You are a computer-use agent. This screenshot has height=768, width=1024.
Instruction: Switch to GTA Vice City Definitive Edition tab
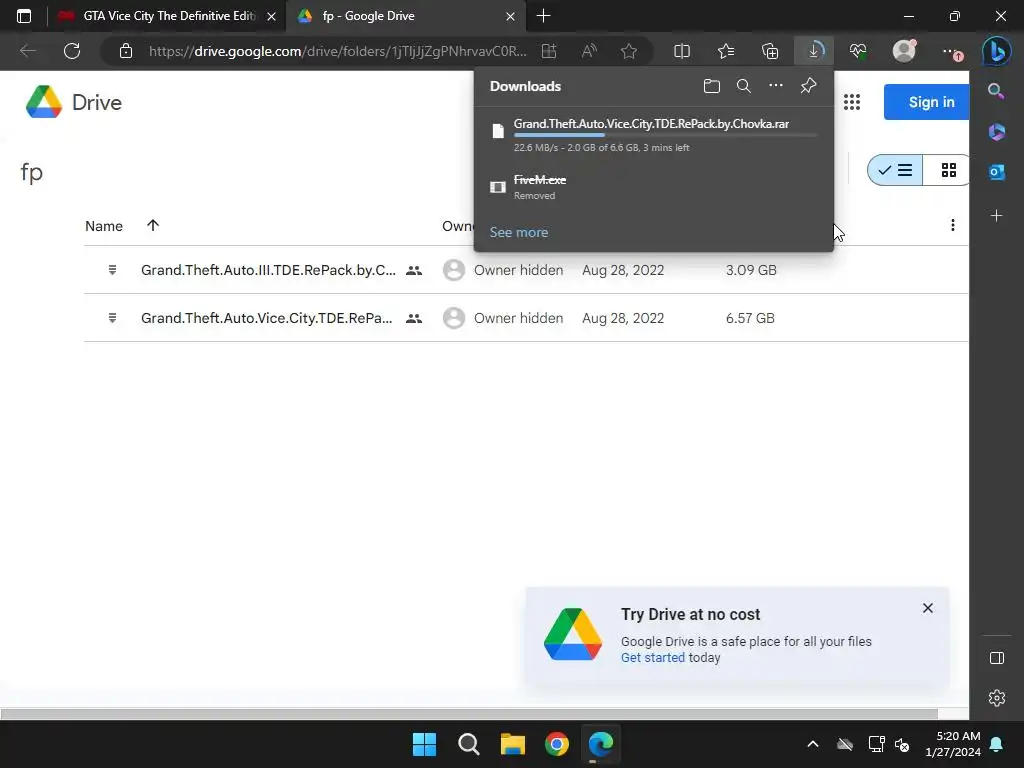[168, 16]
